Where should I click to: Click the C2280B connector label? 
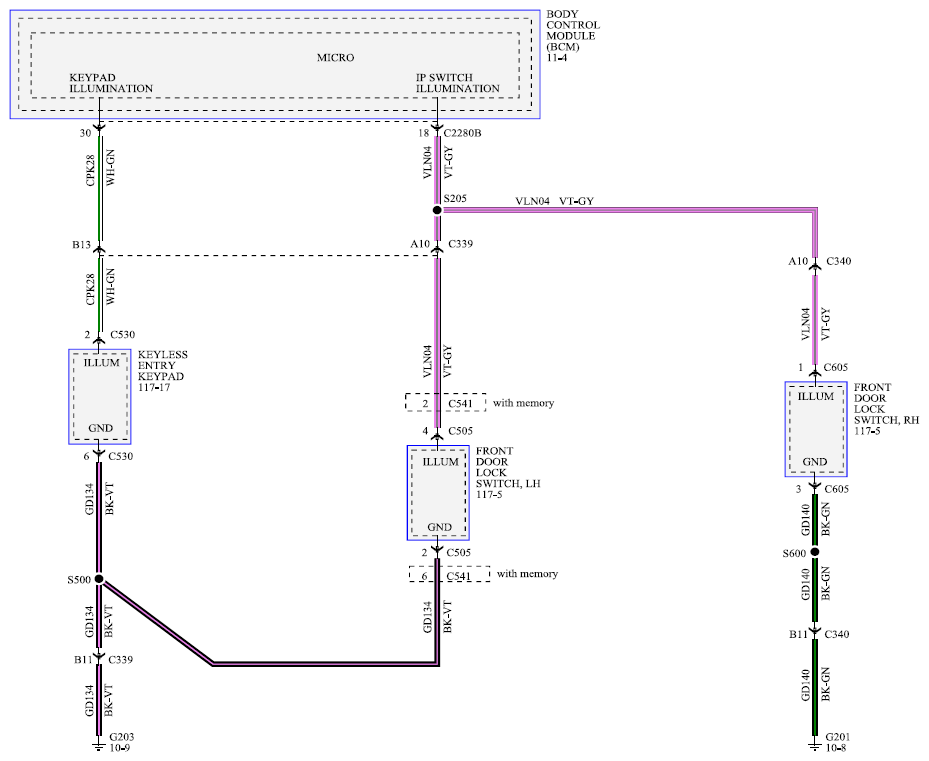(462, 133)
